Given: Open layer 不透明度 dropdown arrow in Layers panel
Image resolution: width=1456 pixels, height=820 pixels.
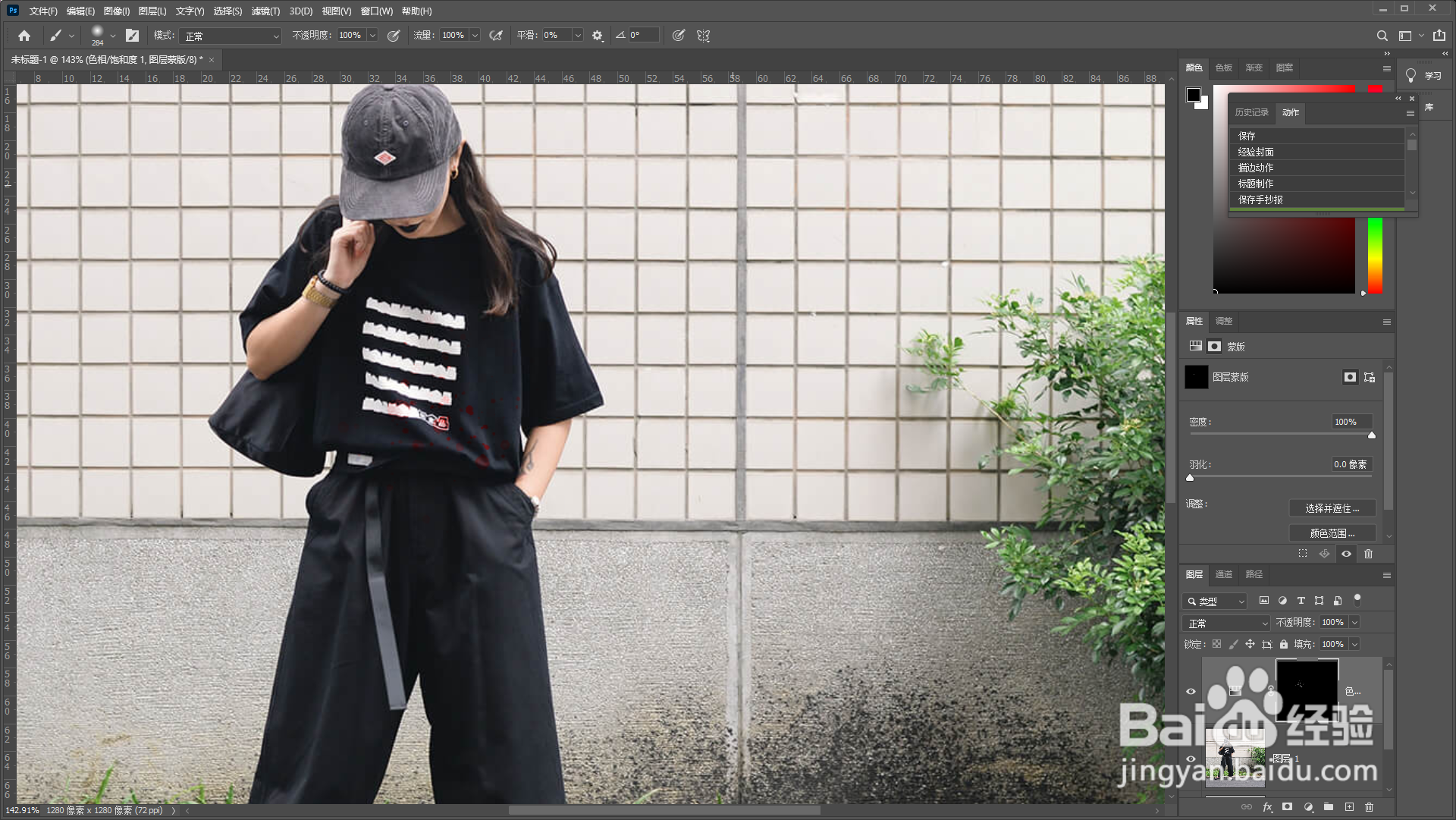Looking at the screenshot, I should point(1354,622).
